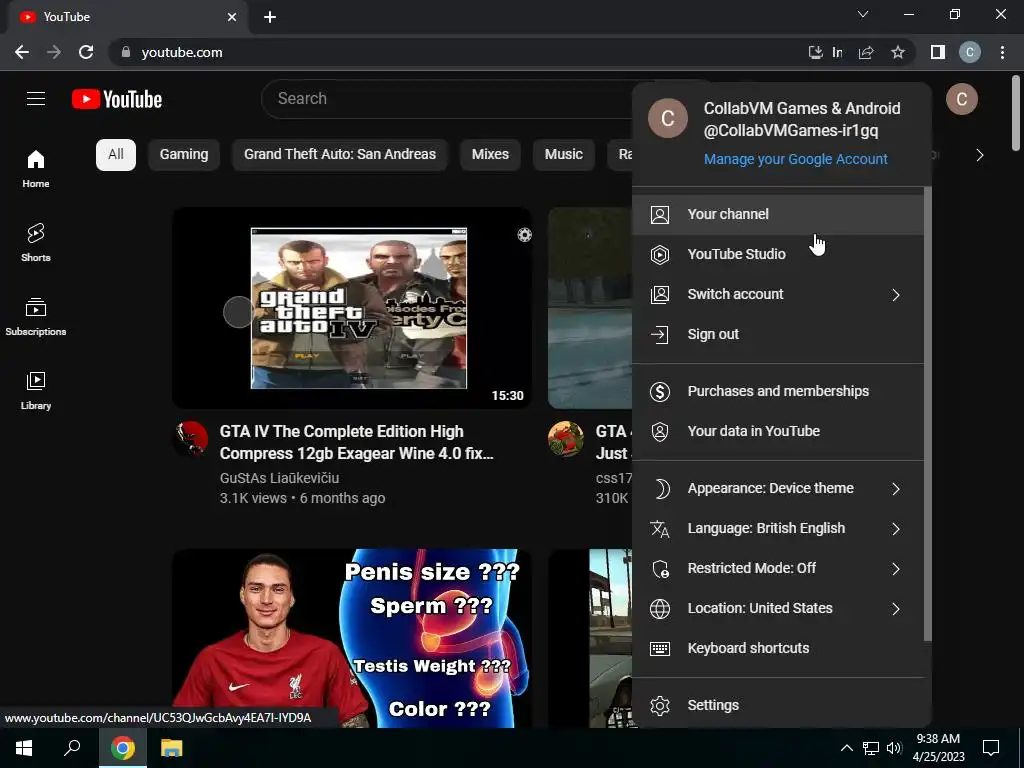This screenshot has height=768, width=1024.
Task: Open File Explorer from the taskbar
Action: click(x=171, y=748)
